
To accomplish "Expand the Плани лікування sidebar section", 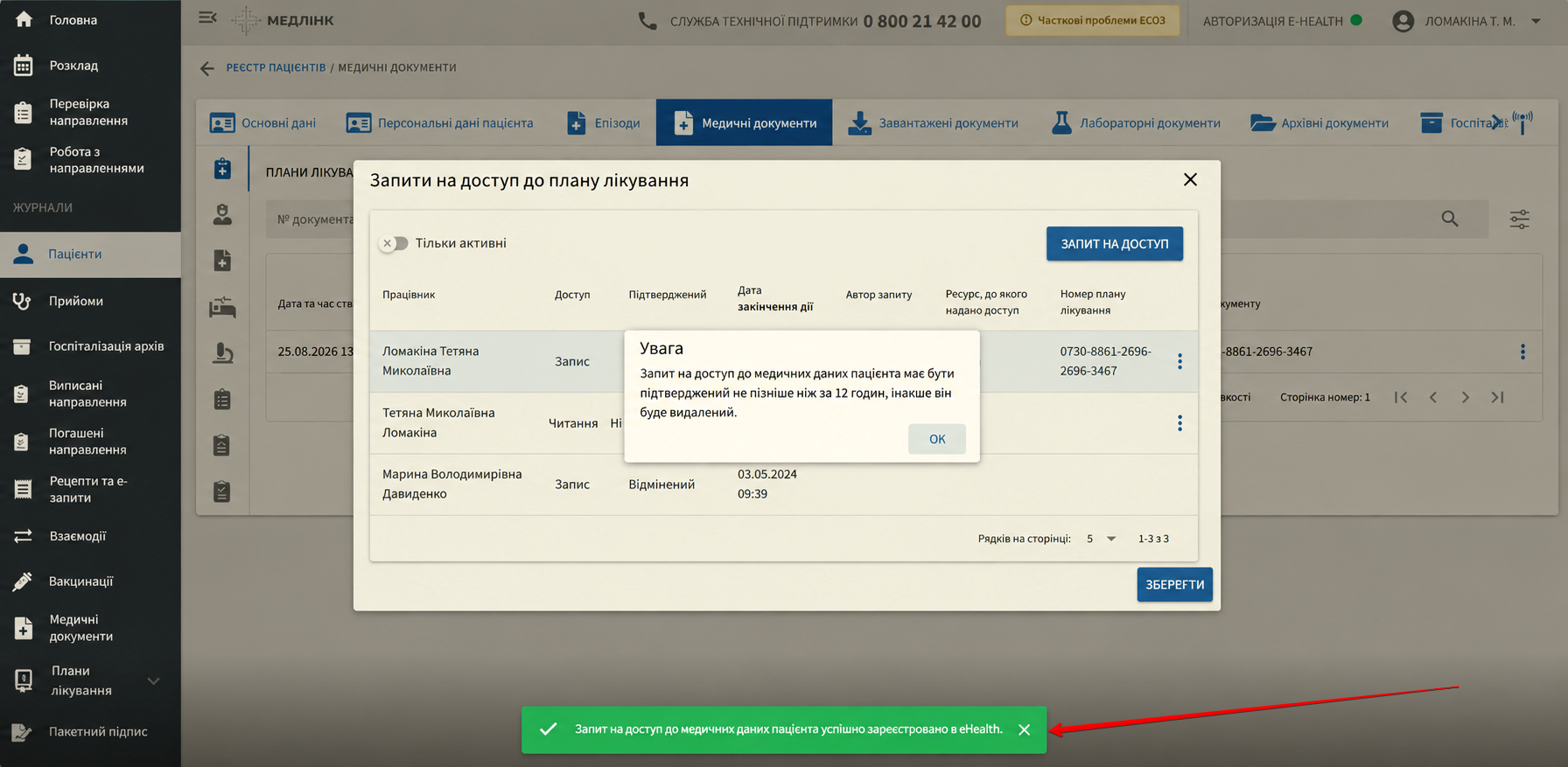I will (153, 680).
